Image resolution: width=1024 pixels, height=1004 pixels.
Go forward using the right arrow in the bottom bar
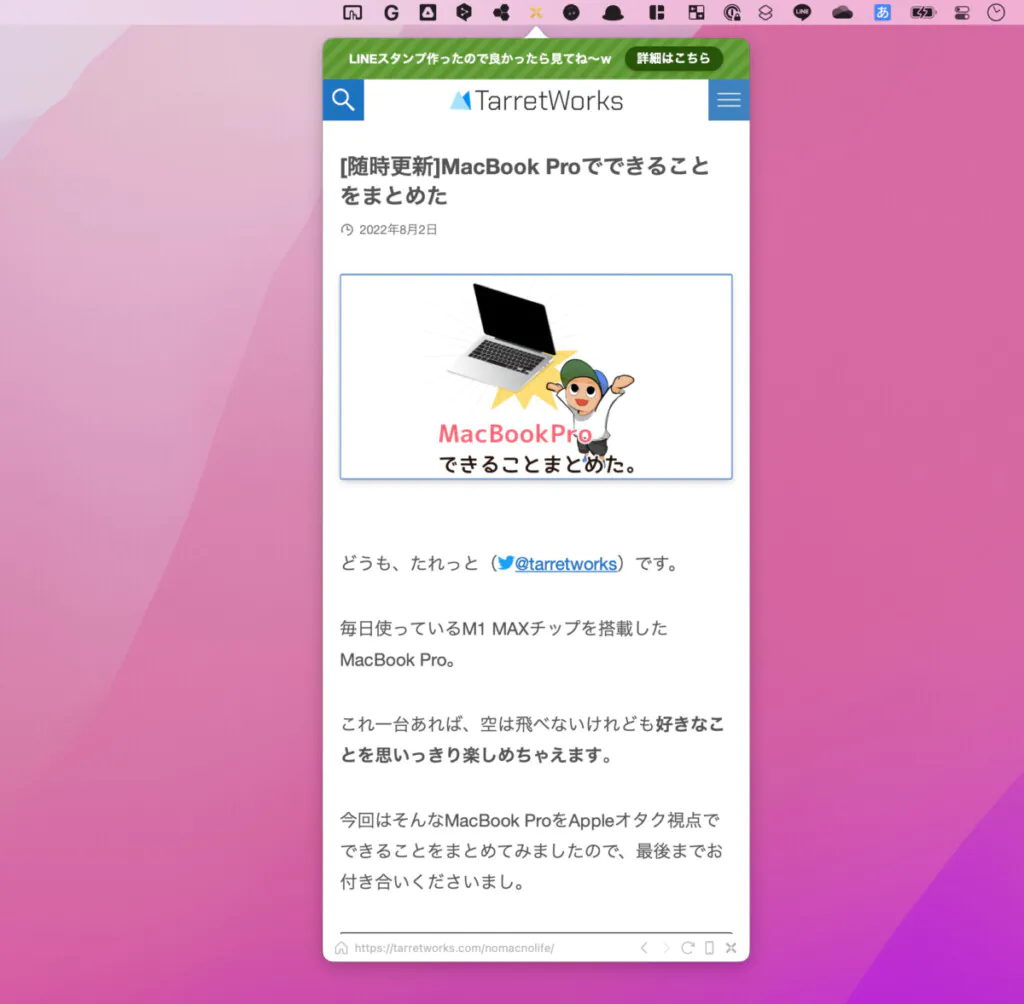point(666,948)
